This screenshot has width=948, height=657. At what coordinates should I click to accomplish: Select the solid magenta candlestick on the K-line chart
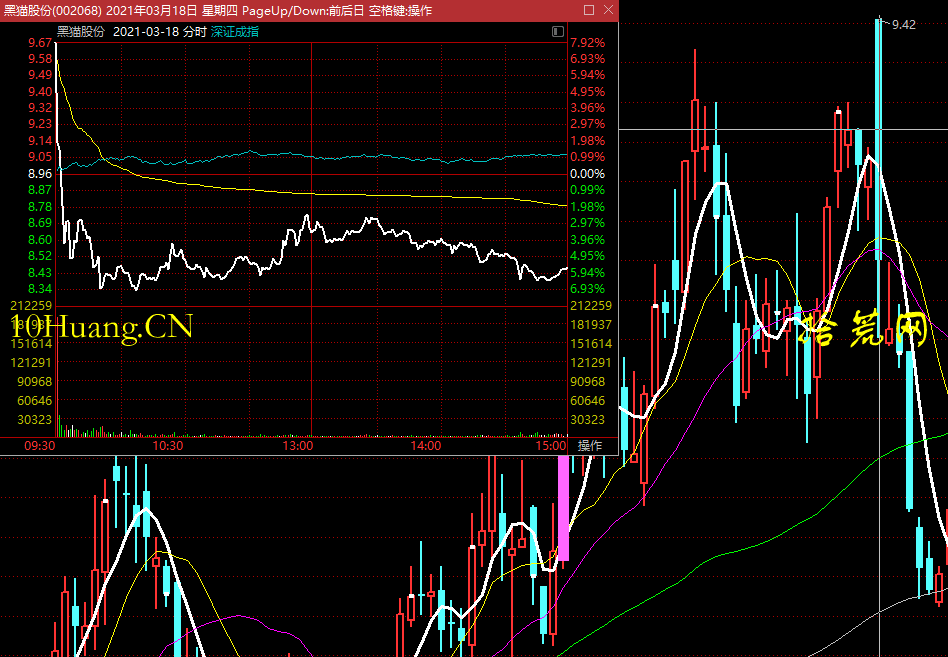(x=563, y=509)
